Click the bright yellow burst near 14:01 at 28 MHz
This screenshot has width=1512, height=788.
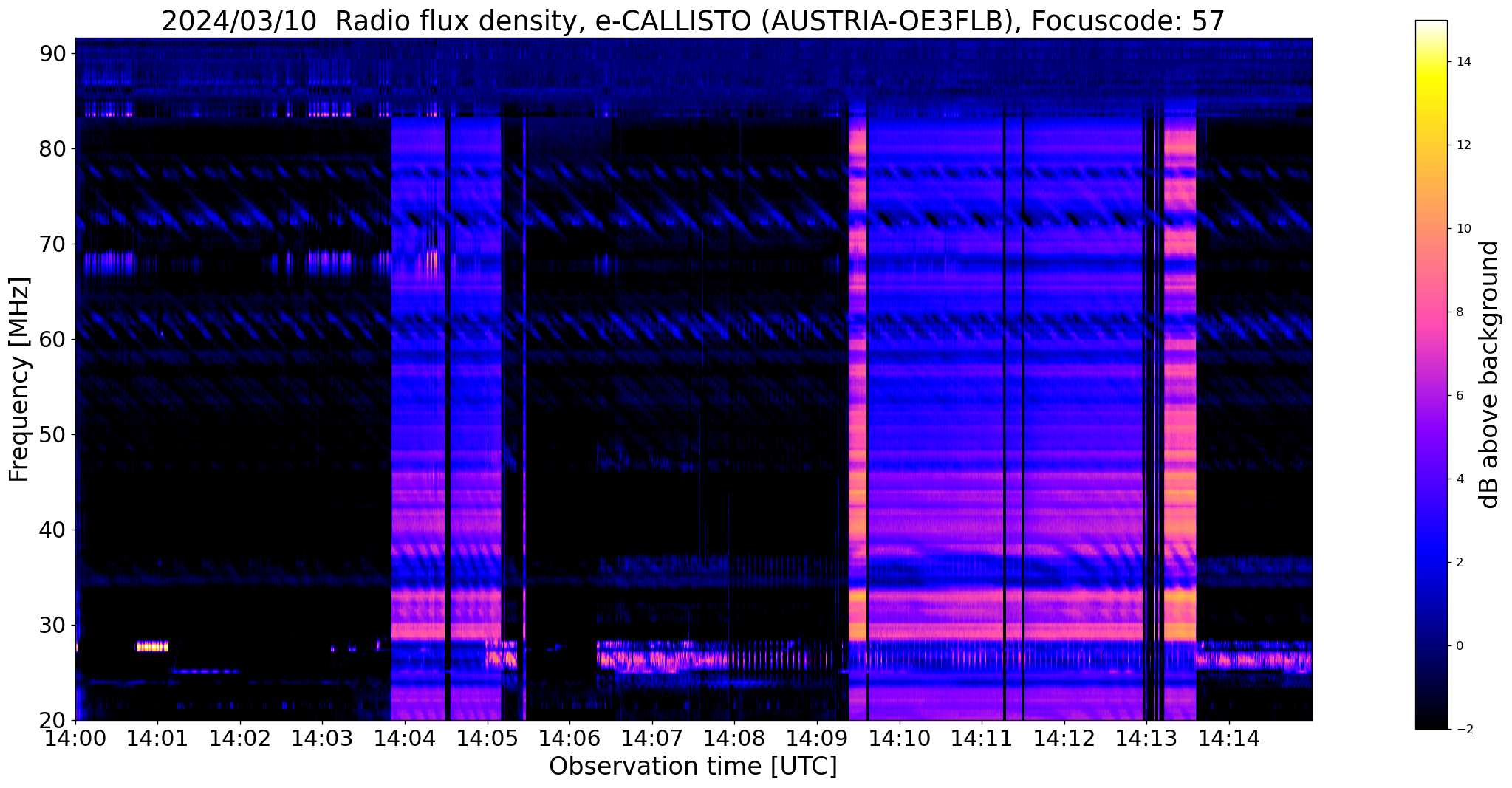pos(152,646)
